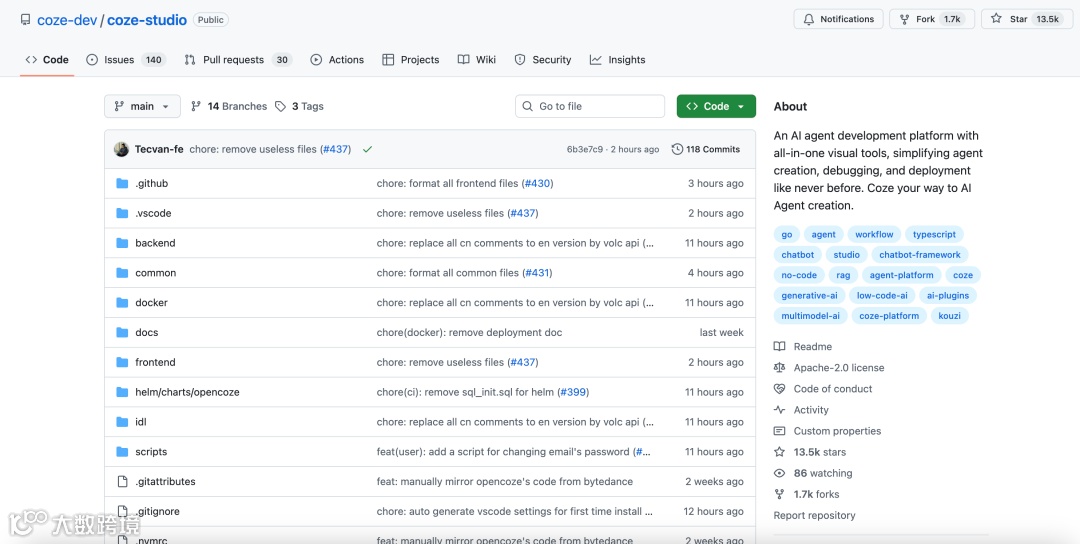The width and height of the screenshot is (1080, 544).
Task: Click the Star icon for repository
Action: tap(996, 19)
